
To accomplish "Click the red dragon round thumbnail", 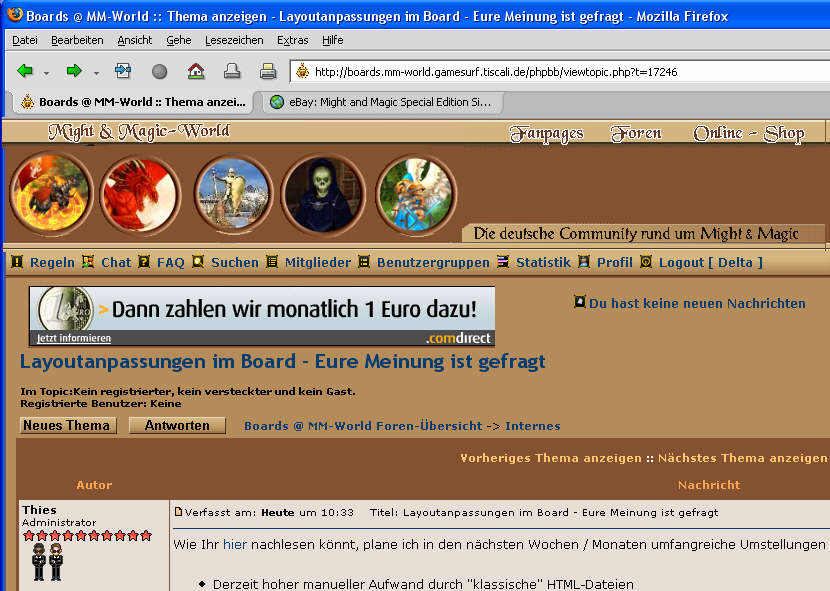I will [x=140, y=195].
